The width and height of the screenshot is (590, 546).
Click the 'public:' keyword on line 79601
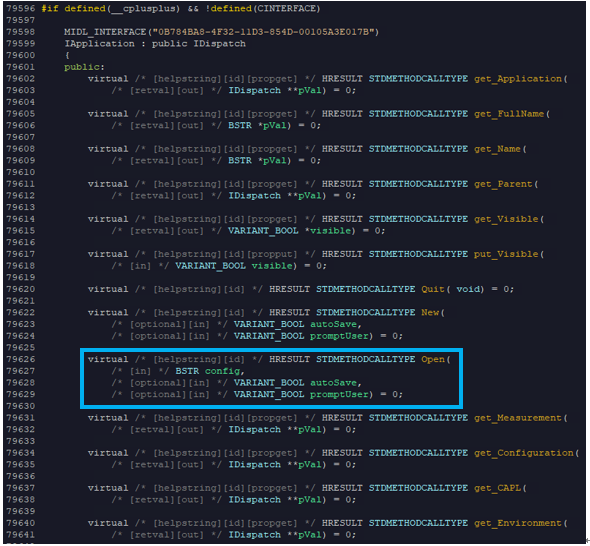click(84, 67)
